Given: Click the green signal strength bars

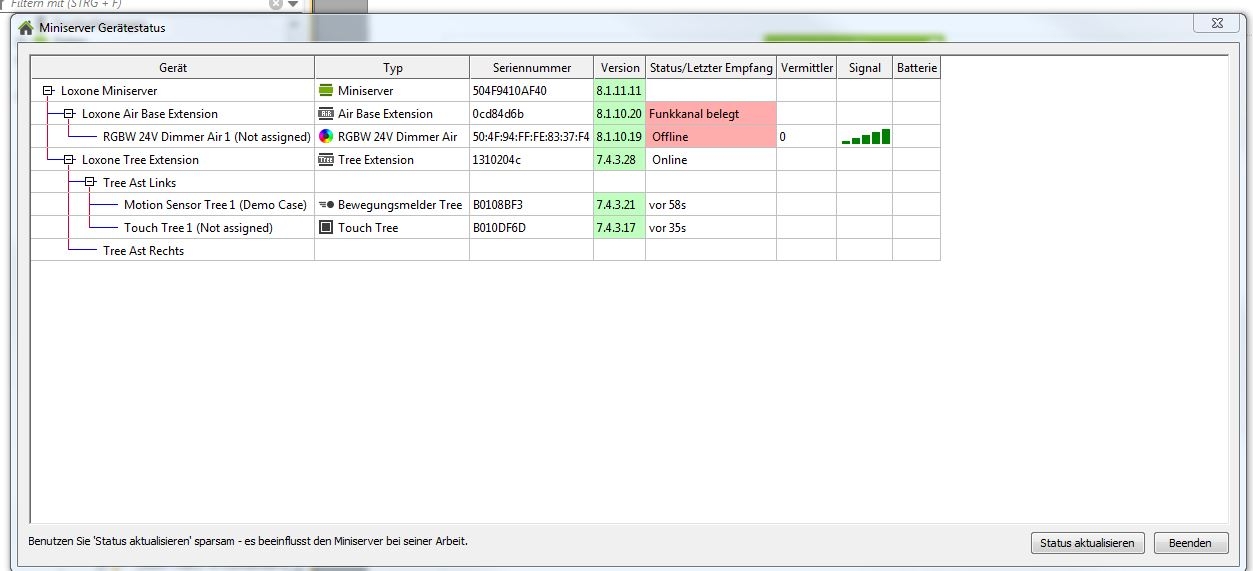Looking at the screenshot, I should (866, 136).
